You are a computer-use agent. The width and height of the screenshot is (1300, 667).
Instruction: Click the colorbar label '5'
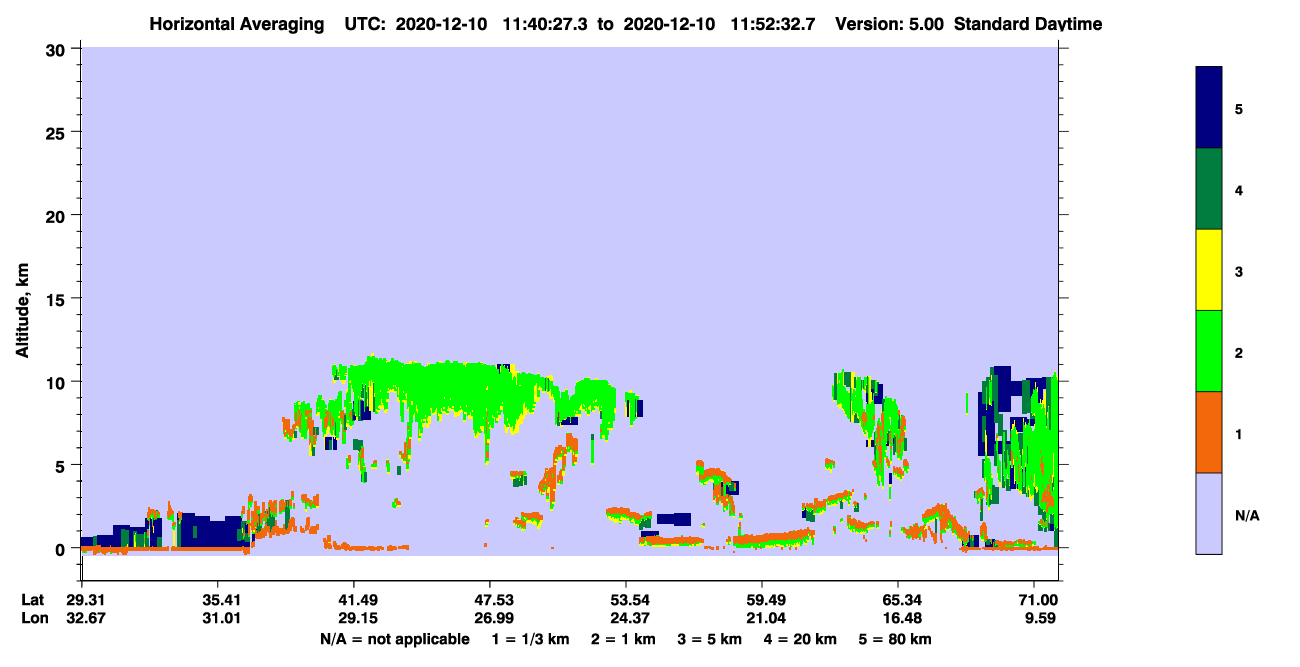pyautogui.click(x=1239, y=109)
